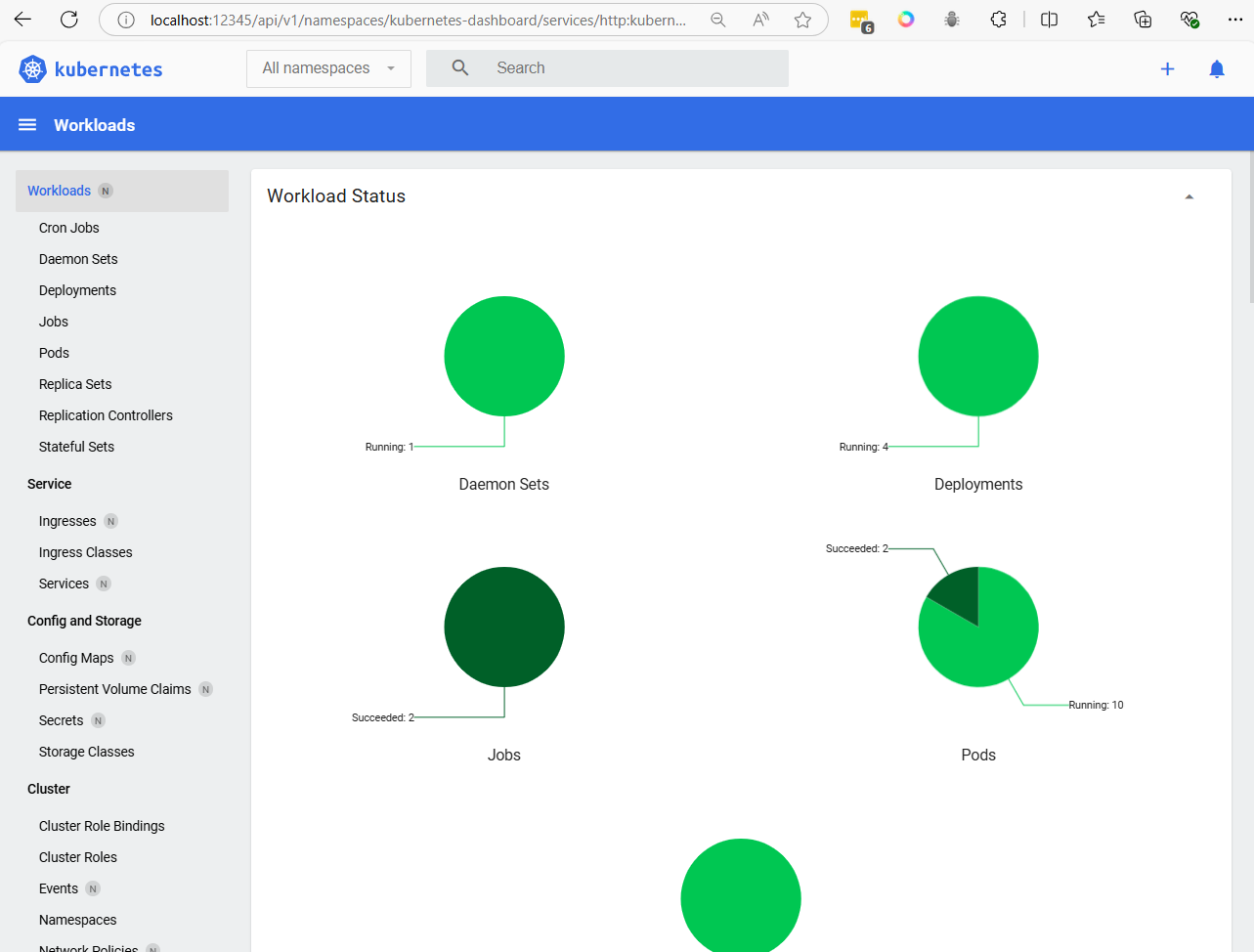1254x952 pixels.
Task: Open Namespaces in the sidebar
Action: pyautogui.click(x=77, y=920)
